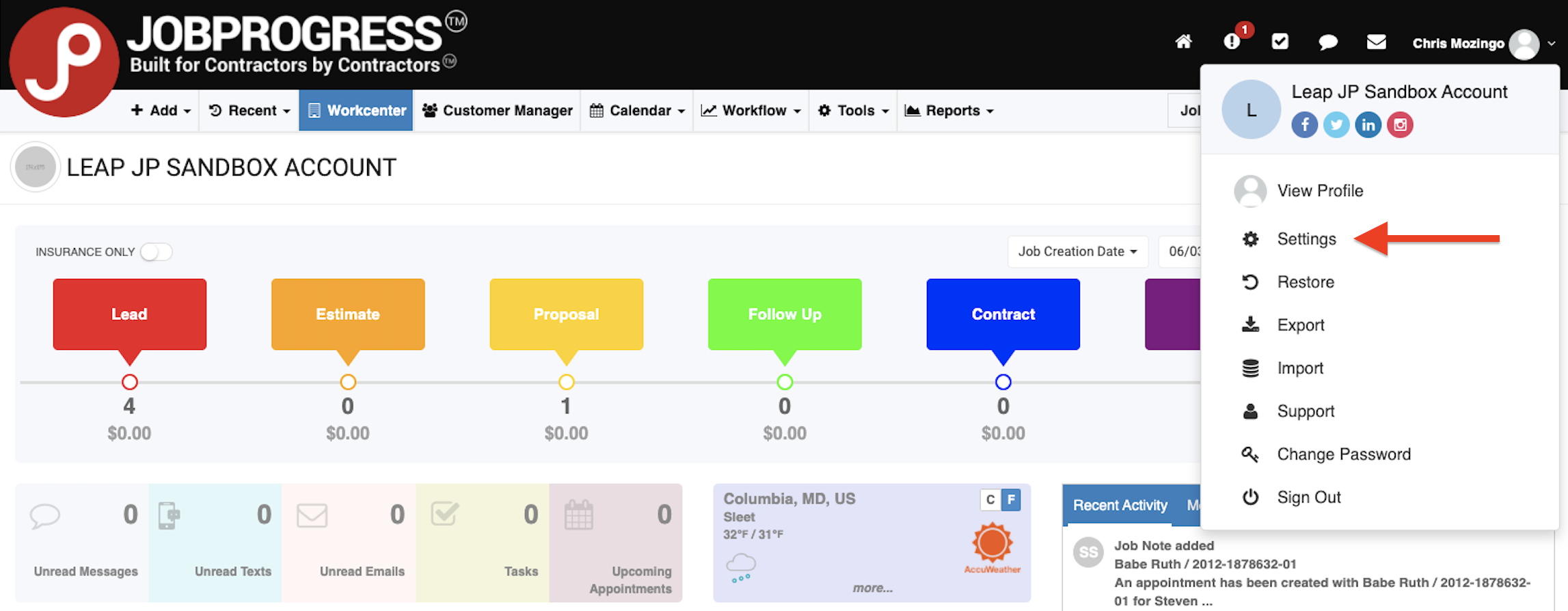The image size is (1568, 611).
Task: Click the Sign Out power icon
Action: 1250,497
